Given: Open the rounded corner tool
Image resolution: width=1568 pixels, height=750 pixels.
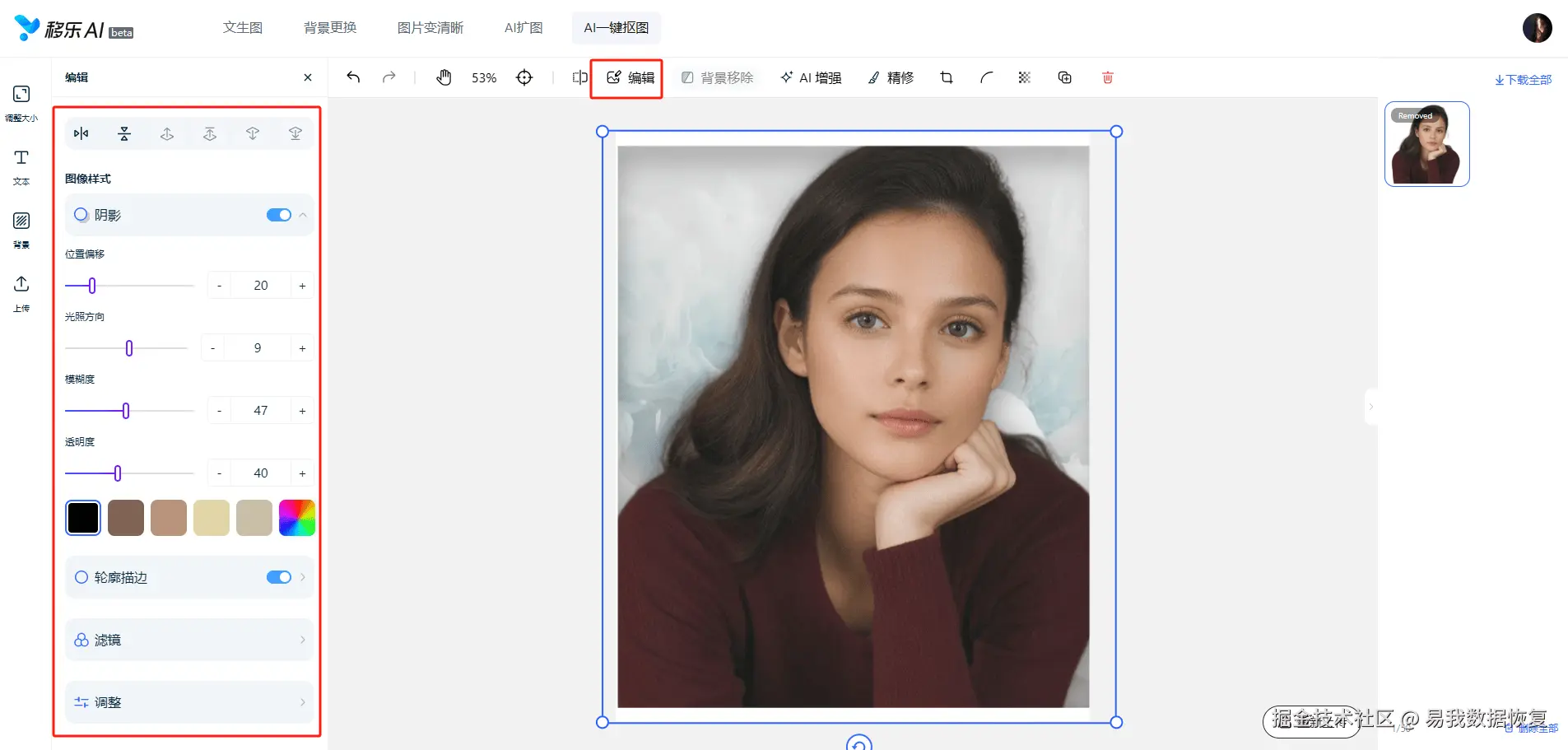Looking at the screenshot, I should click(986, 77).
